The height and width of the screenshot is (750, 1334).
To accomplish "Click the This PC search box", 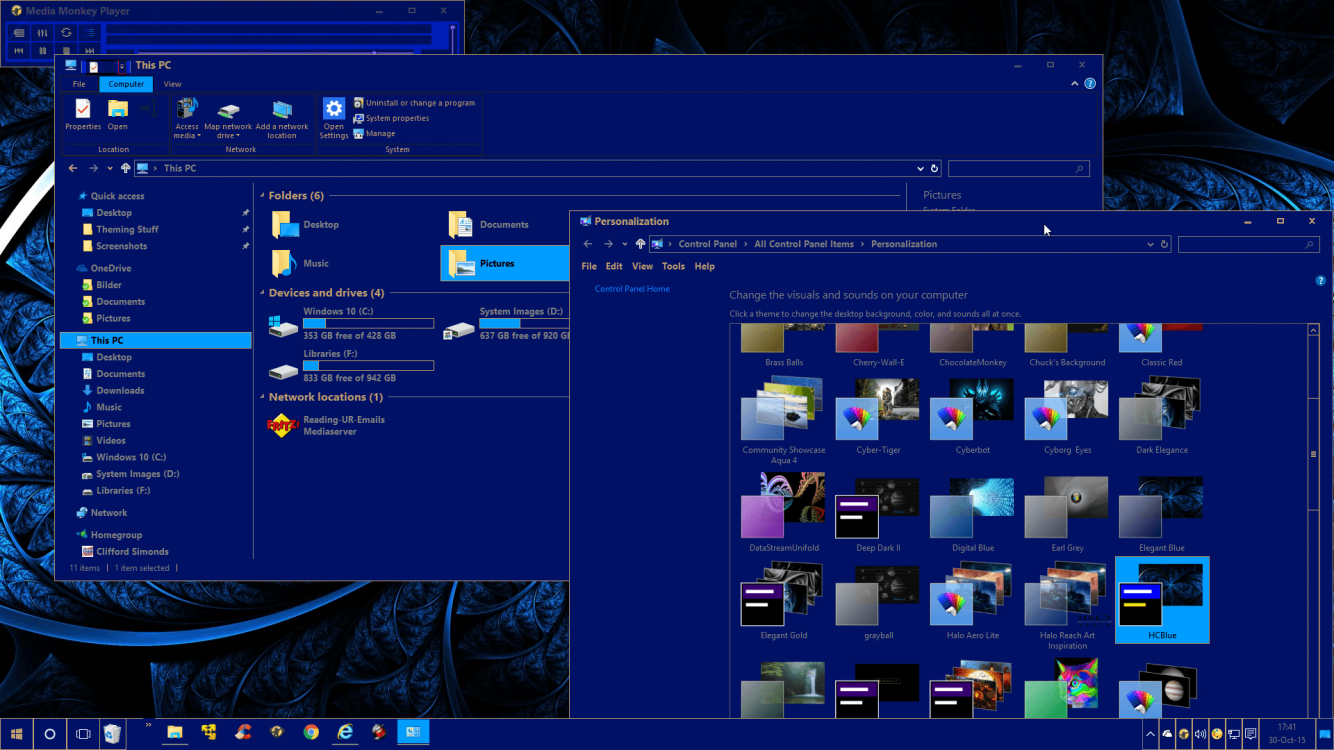I will click(1019, 169).
